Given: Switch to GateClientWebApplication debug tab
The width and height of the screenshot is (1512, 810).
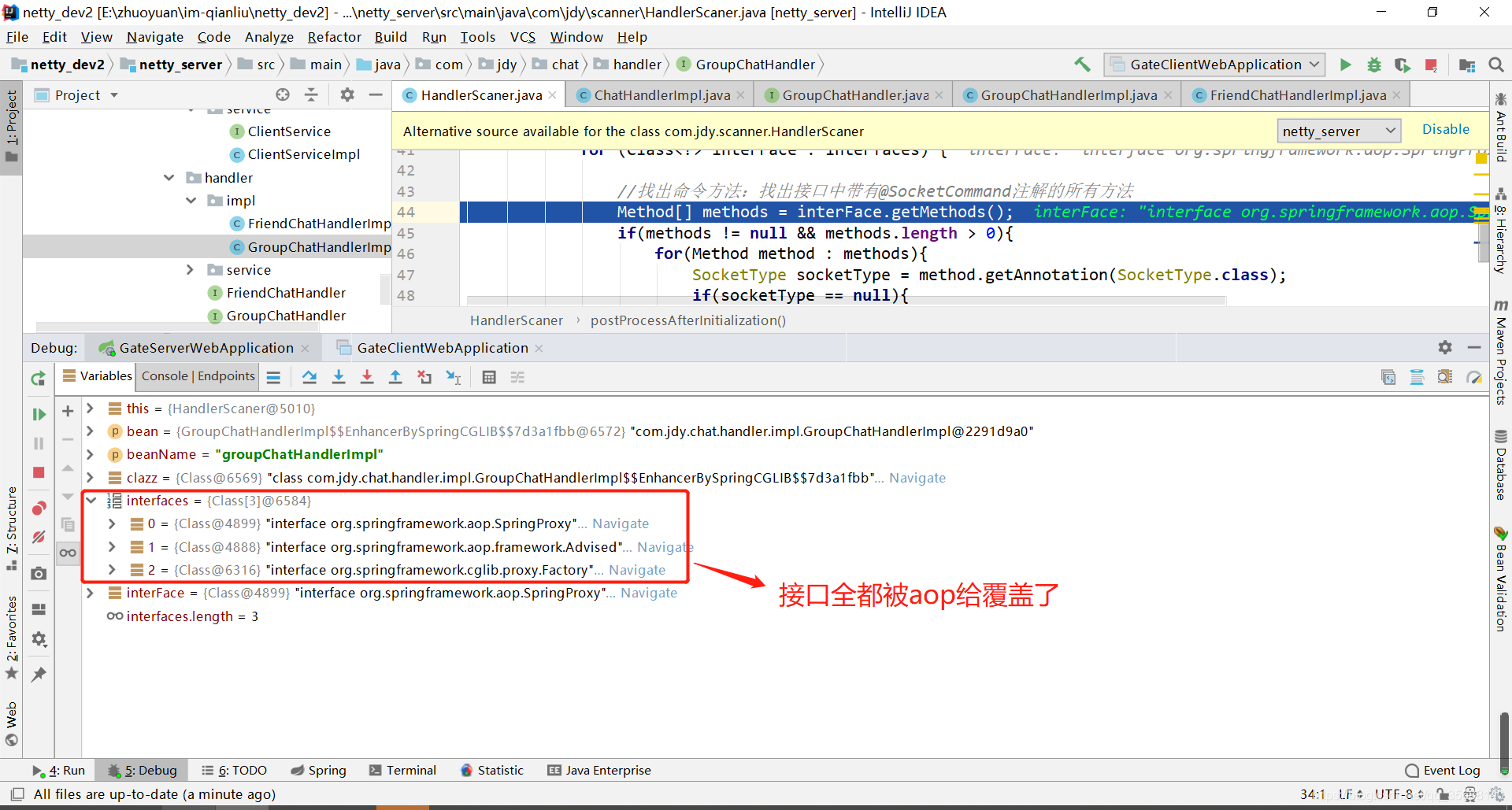Looking at the screenshot, I should 442,348.
